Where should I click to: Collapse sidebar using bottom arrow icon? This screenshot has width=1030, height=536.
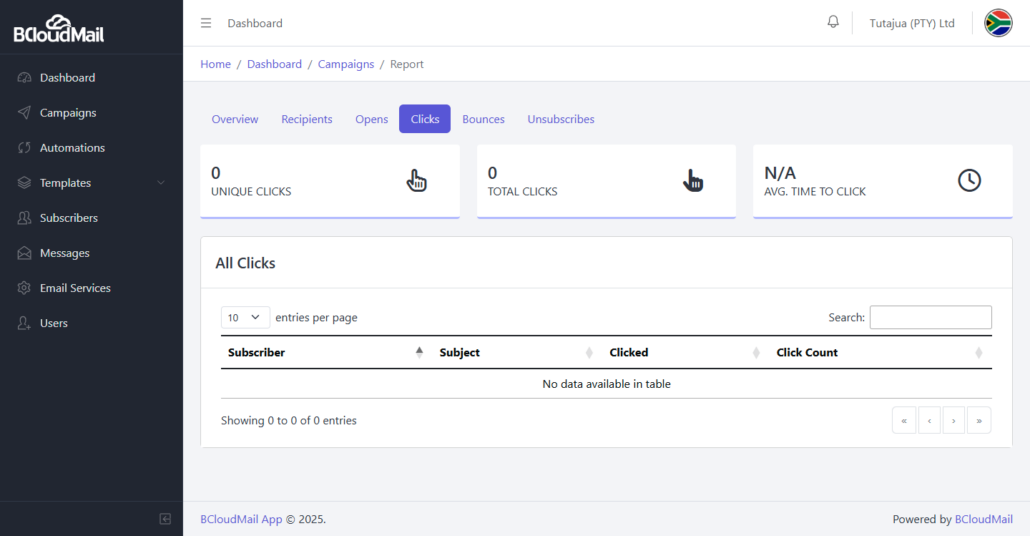[x=165, y=519]
